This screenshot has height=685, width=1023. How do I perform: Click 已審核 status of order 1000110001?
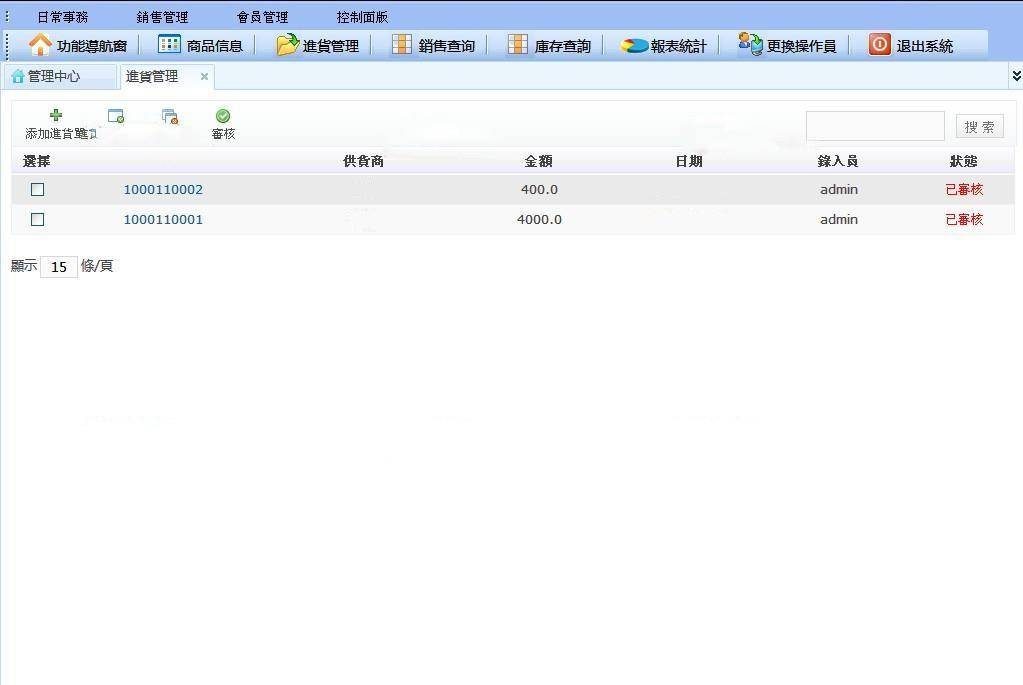tap(964, 219)
